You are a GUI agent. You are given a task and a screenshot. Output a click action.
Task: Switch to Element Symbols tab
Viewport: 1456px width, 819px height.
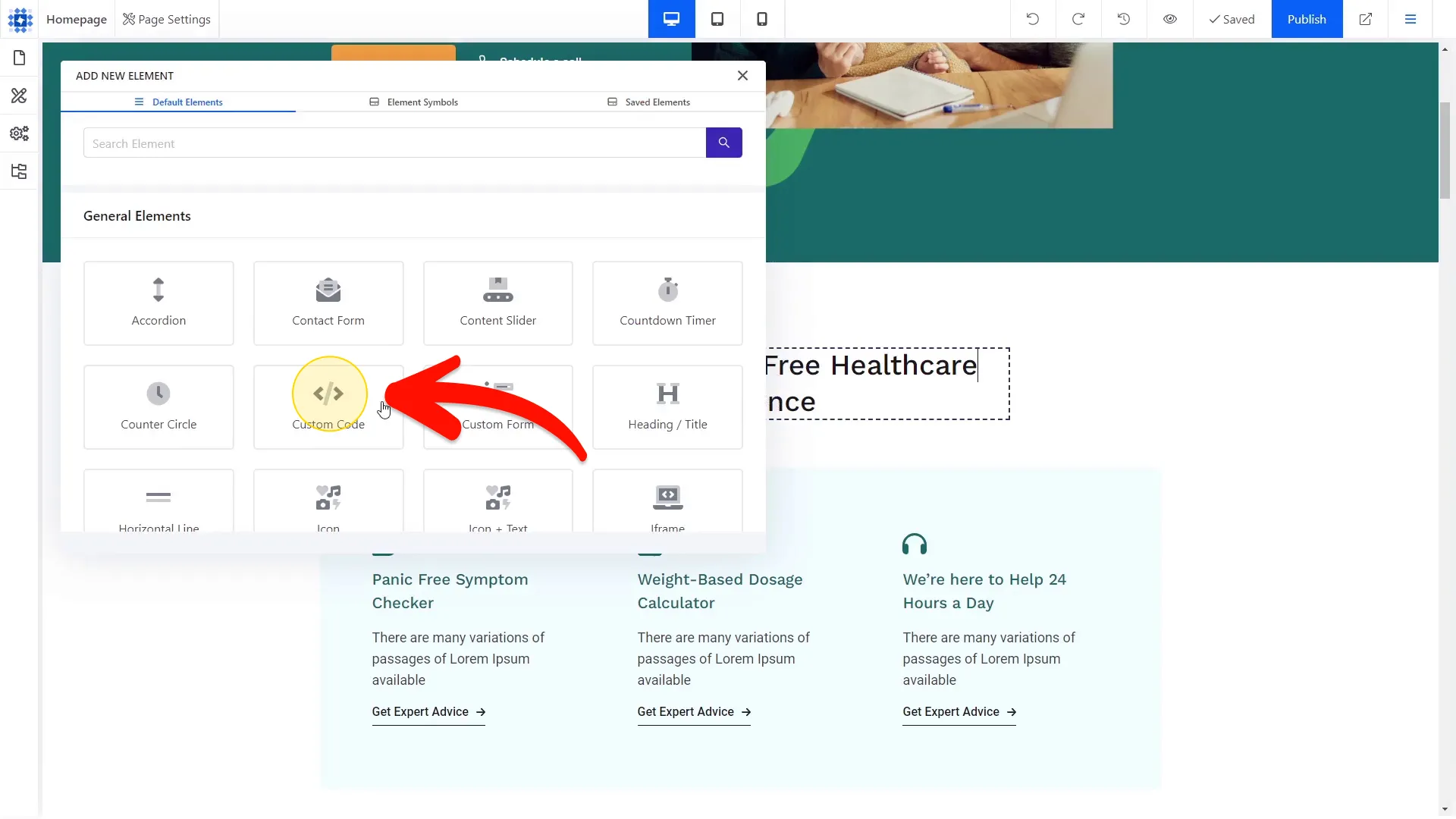click(x=413, y=102)
